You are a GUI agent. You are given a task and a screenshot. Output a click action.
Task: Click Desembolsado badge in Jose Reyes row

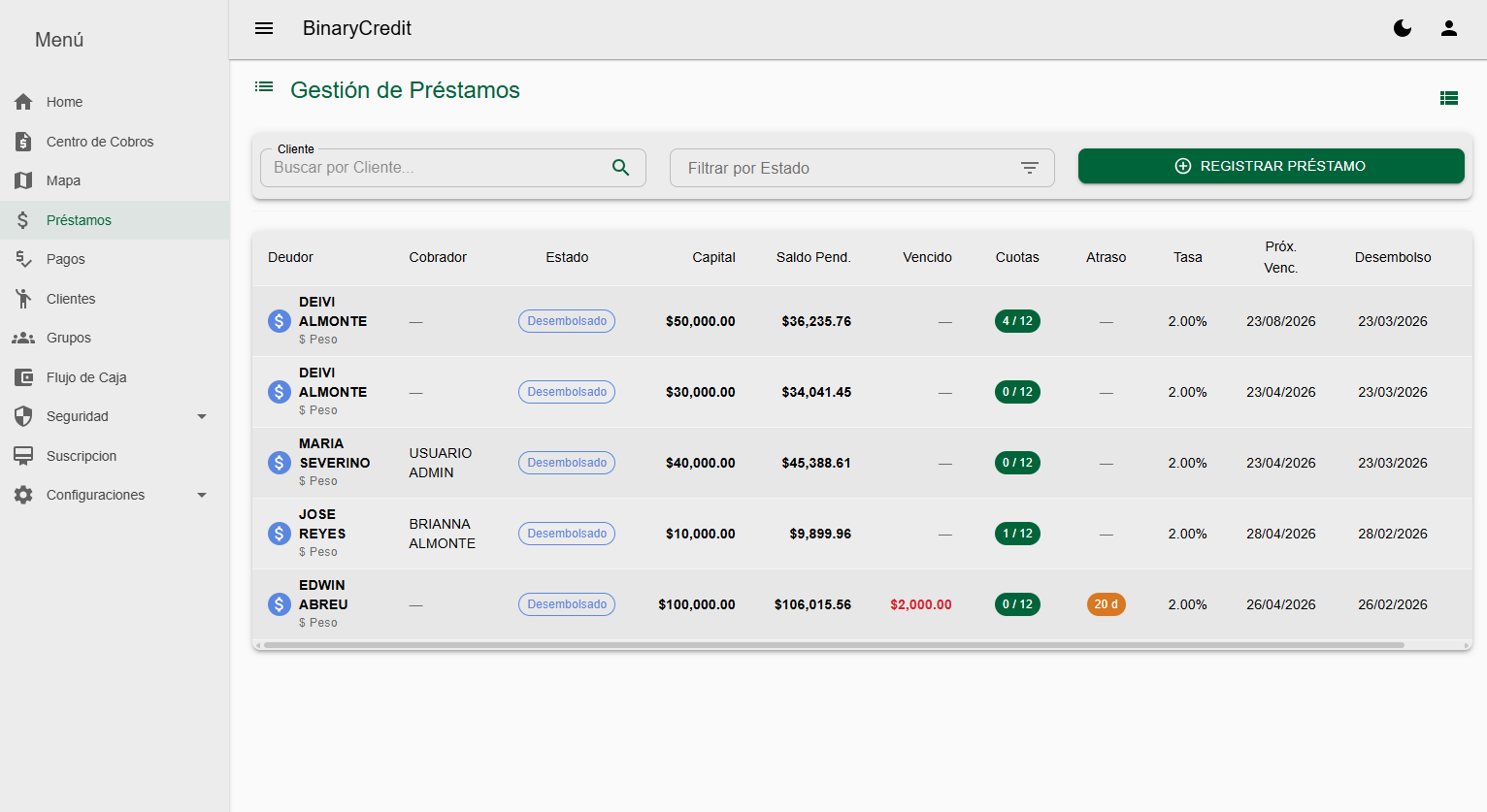567,534
